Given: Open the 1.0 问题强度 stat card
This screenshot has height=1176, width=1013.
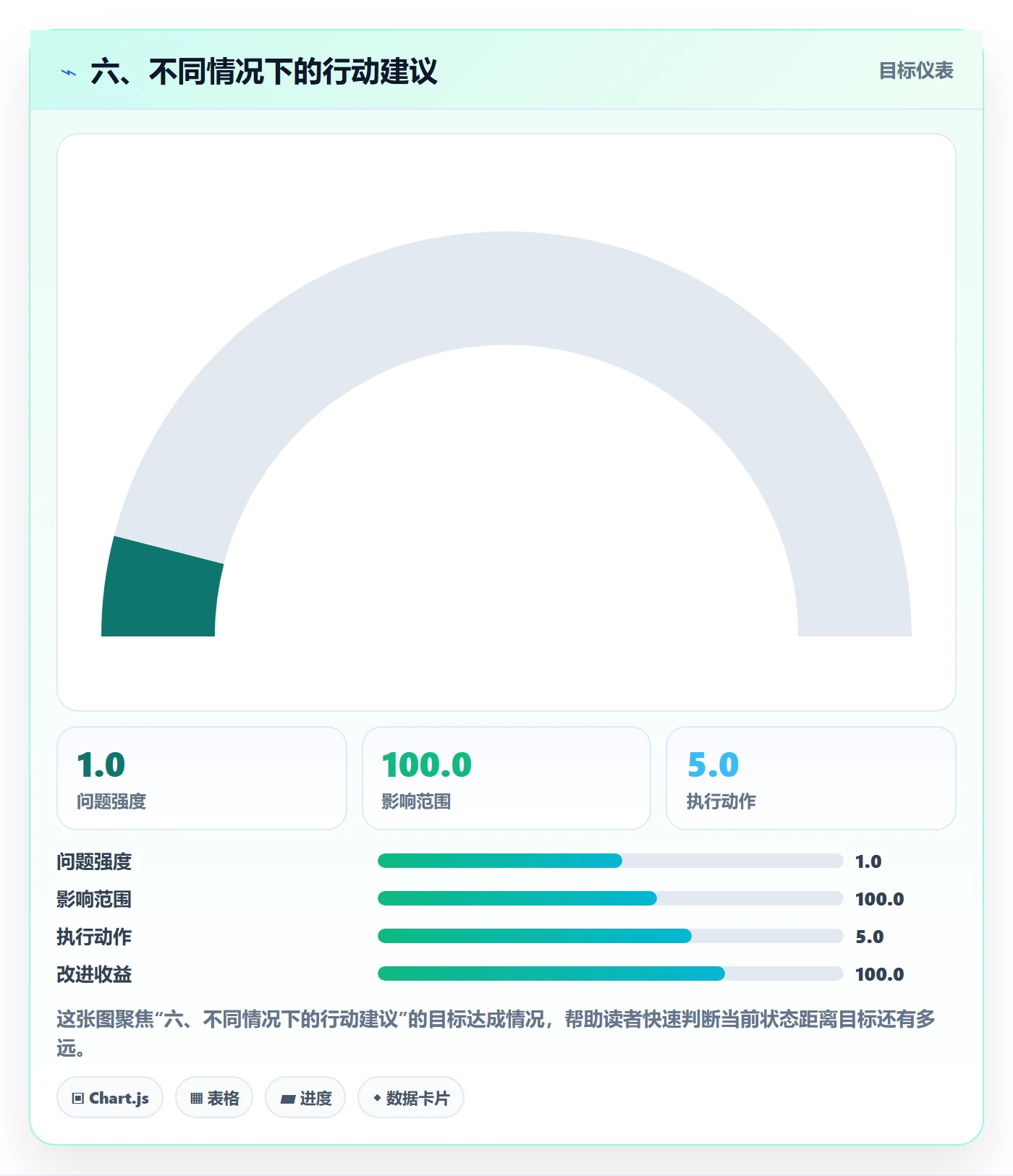Looking at the screenshot, I should point(202,778).
